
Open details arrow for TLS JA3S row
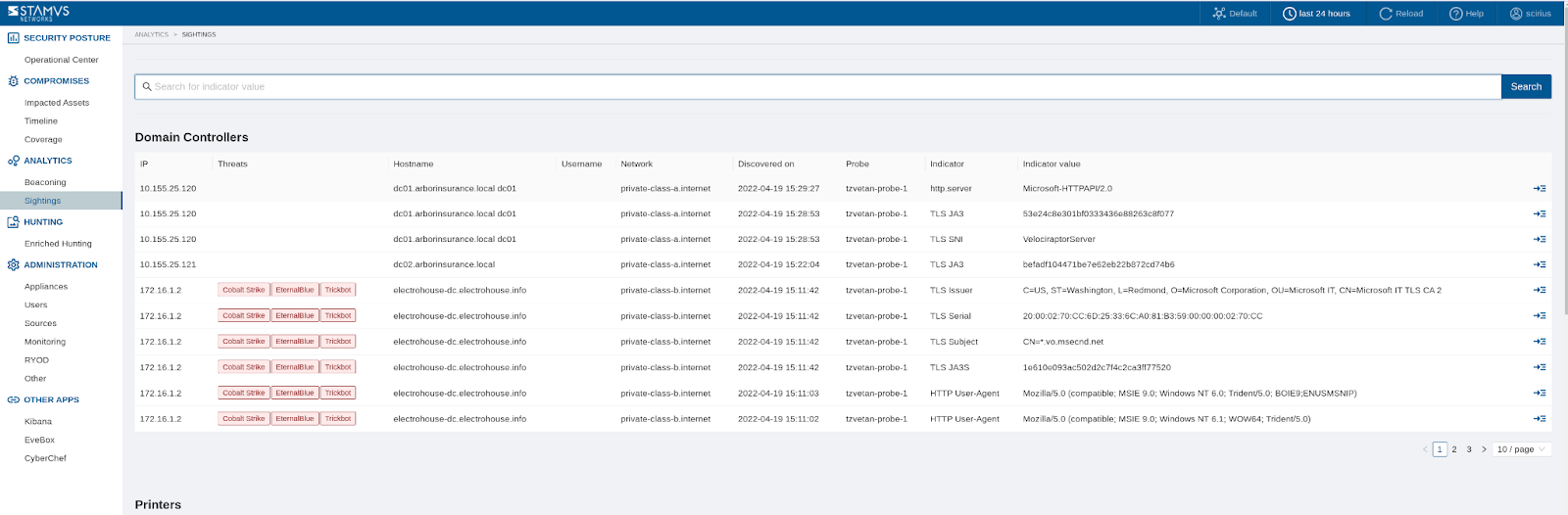click(x=1540, y=367)
